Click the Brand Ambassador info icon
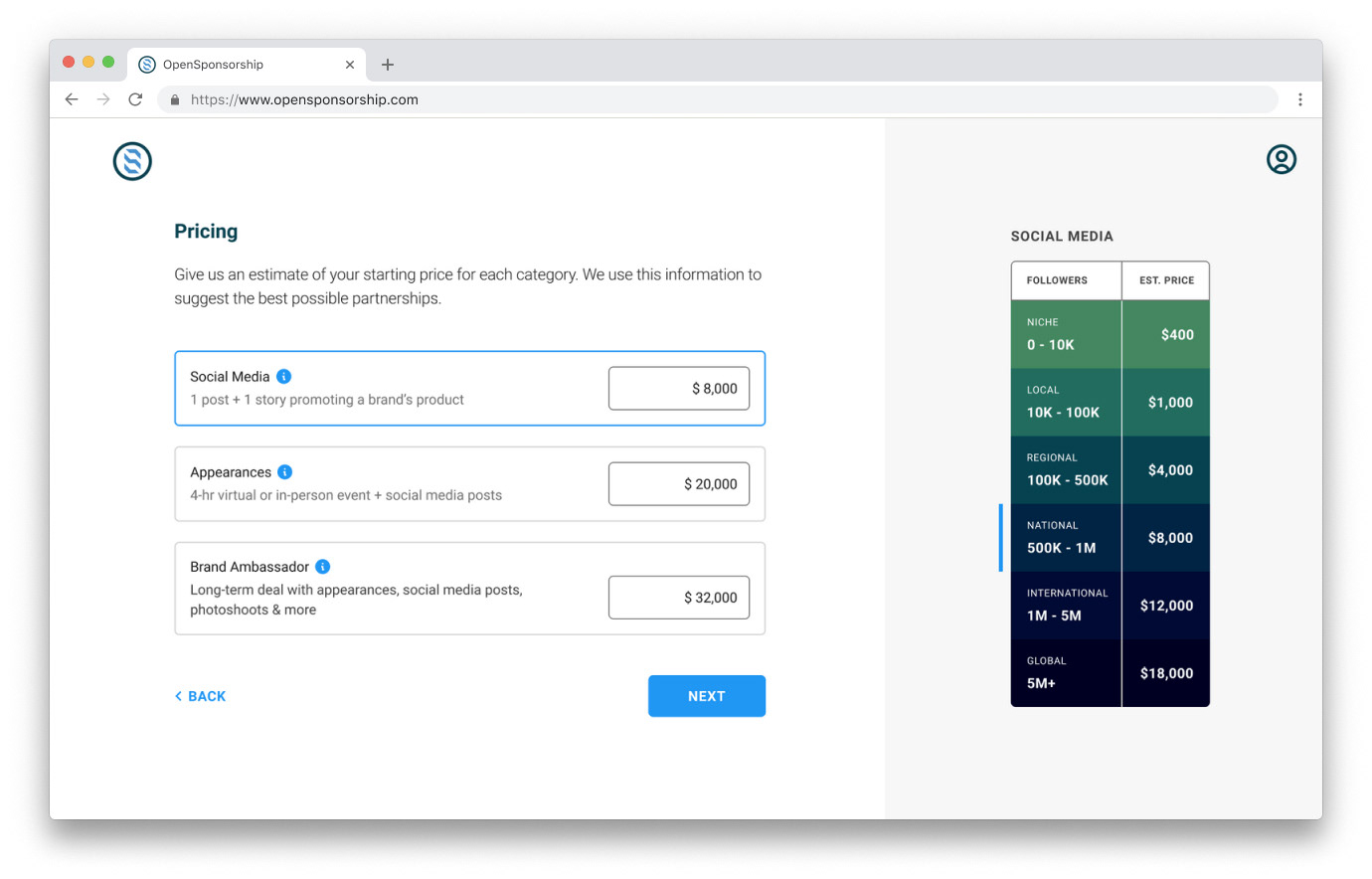The image size is (1372, 879). click(x=322, y=567)
